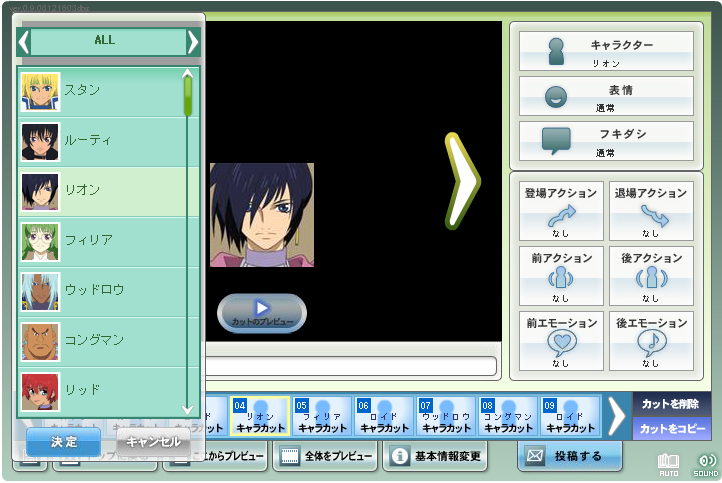Go to next category right of ALL
The width and height of the screenshot is (722, 483).
[193, 42]
